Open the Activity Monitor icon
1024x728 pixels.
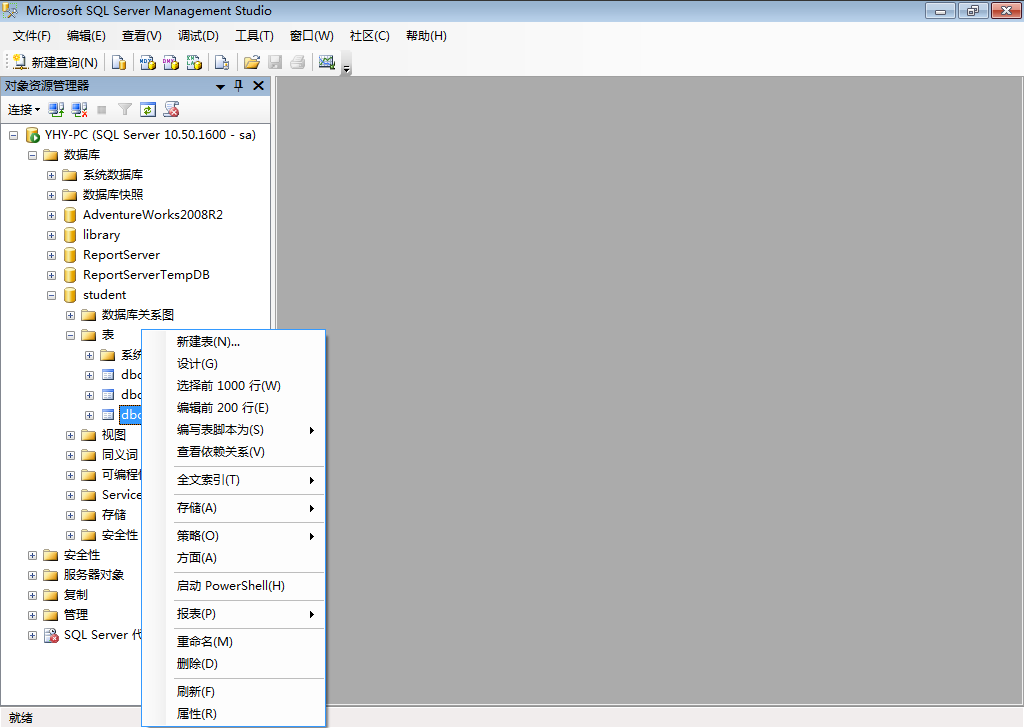pos(327,62)
